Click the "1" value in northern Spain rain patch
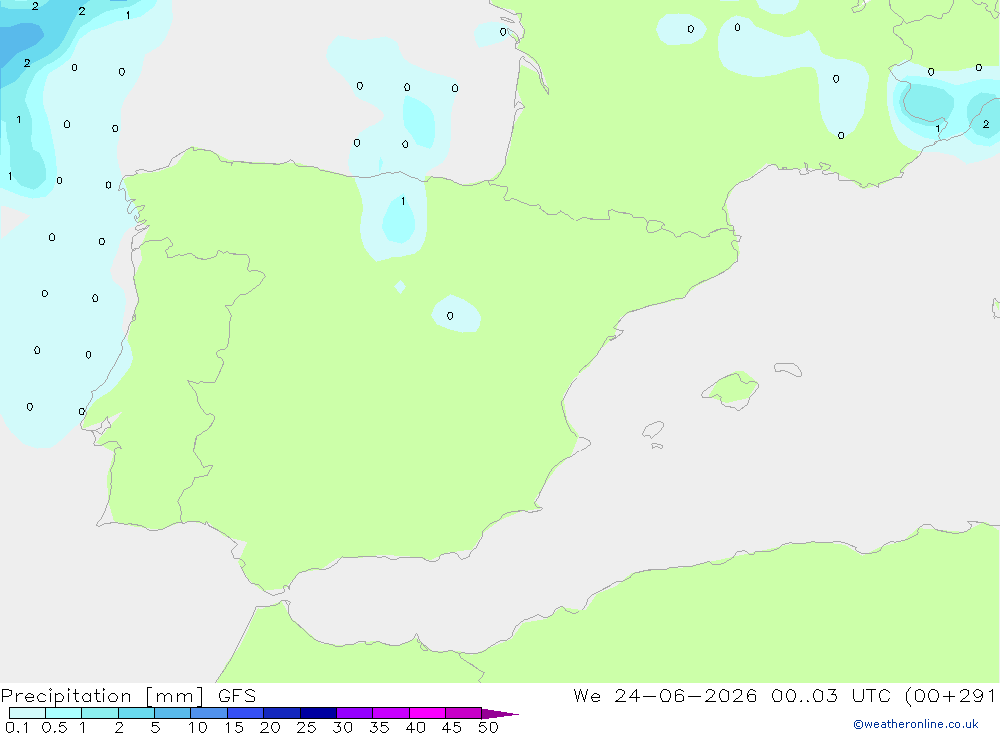 point(403,201)
